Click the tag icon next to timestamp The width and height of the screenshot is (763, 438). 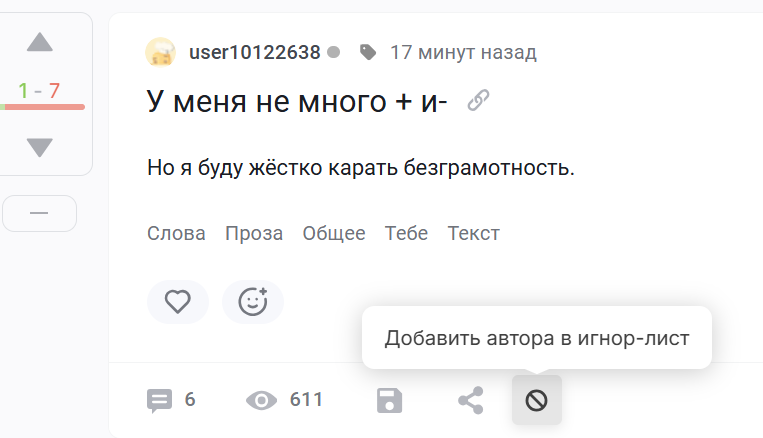[368, 52]
